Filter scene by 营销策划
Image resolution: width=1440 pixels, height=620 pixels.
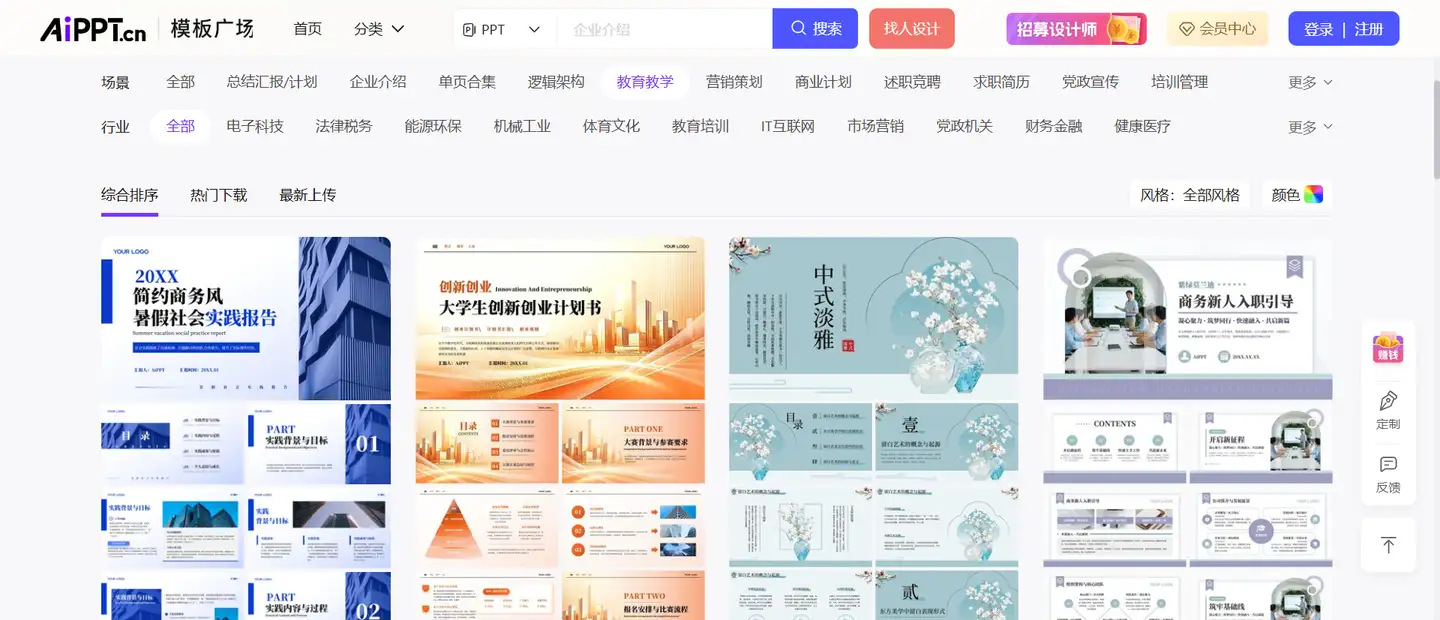(x=734, y=82)
